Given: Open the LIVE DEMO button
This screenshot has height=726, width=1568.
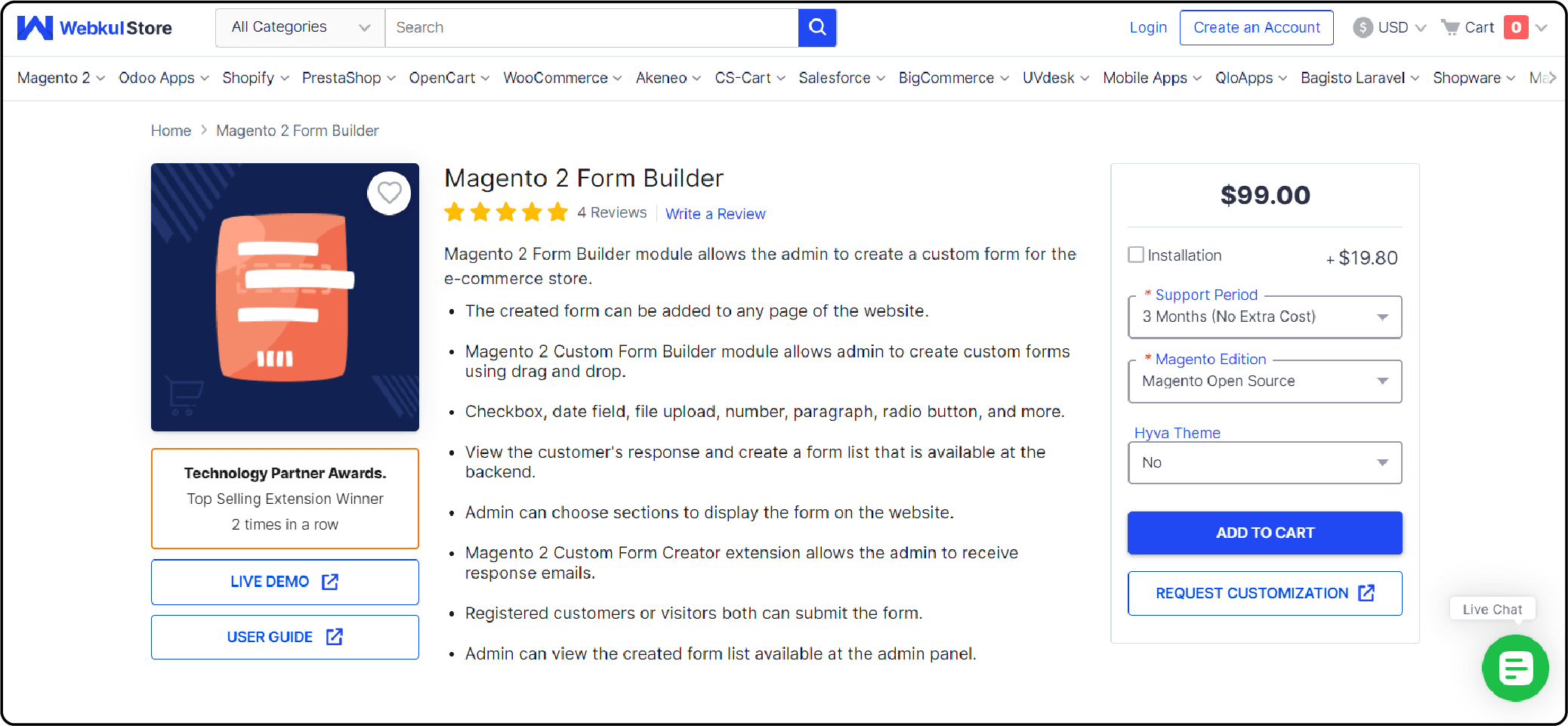Looking at the screenshot, I should click(285, 582).
